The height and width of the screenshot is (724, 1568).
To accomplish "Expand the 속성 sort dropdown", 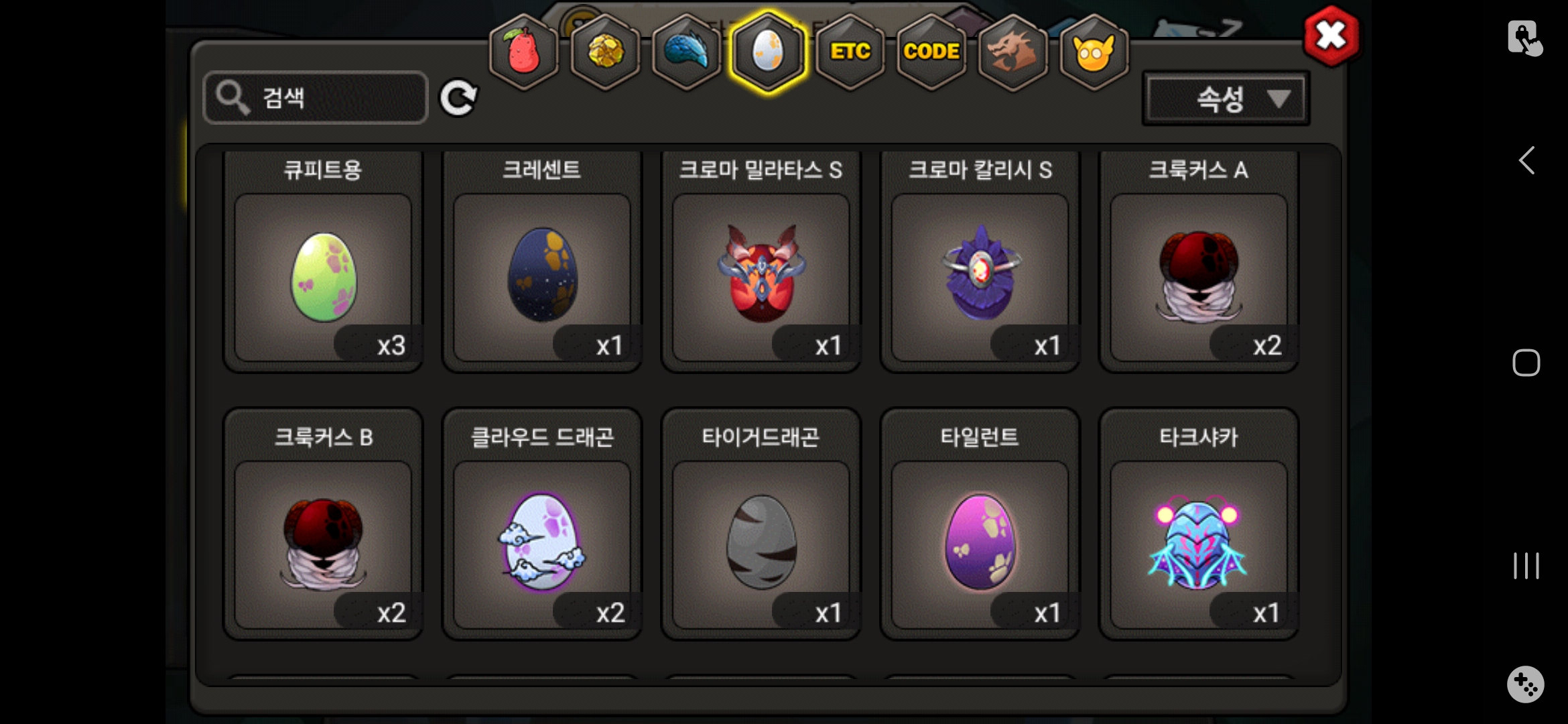I will point(1226,99).
